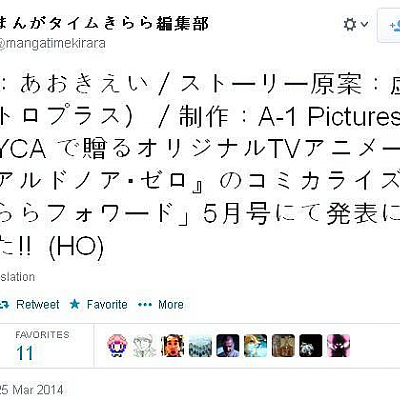Open the black background avatar profile

(311, 345)
